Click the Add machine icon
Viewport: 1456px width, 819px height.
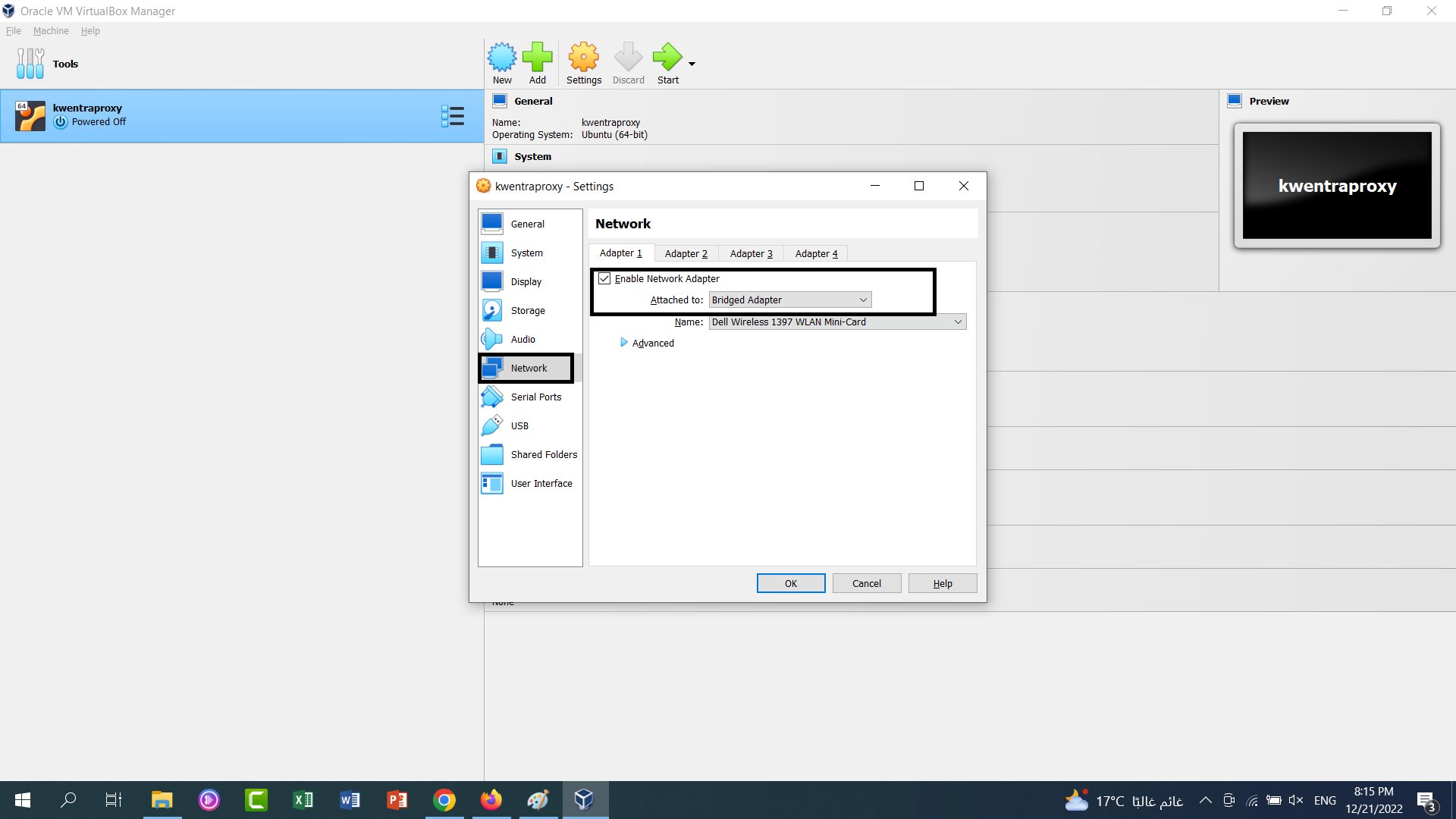538,64
